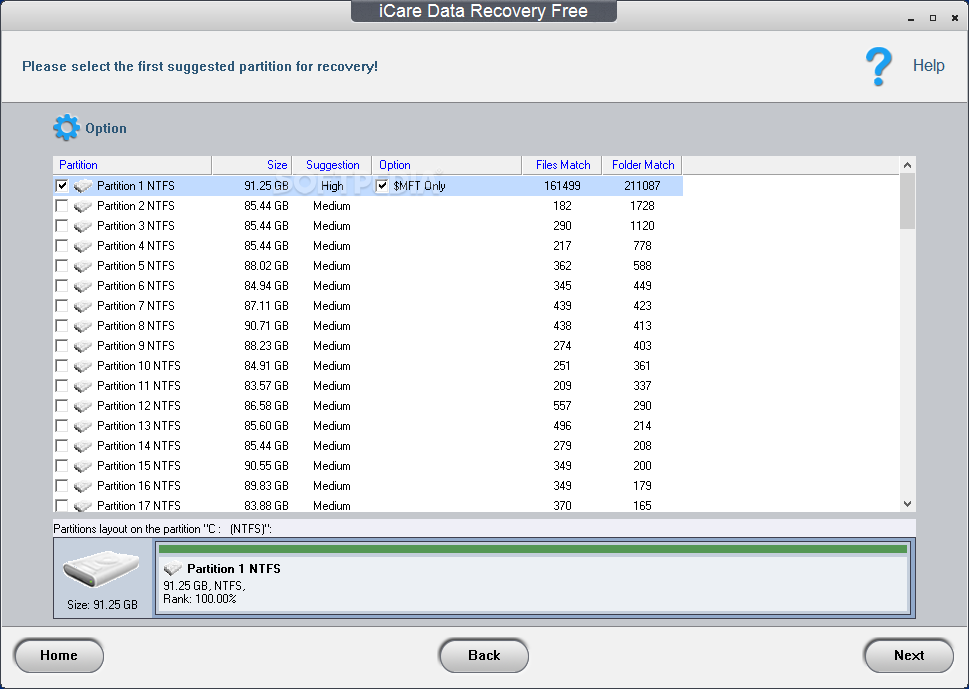Maximize the iCare Data Recovery window
969x689 pixels.
point(933,19)
